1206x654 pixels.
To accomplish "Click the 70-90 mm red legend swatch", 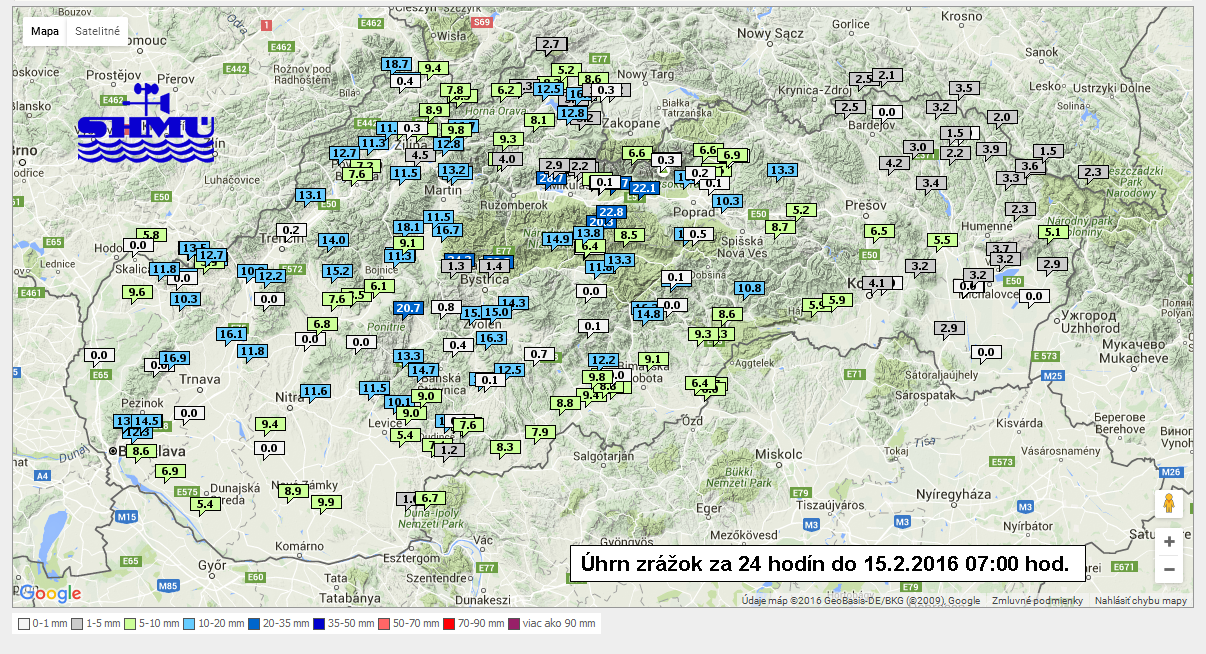I will coord(449,624).
